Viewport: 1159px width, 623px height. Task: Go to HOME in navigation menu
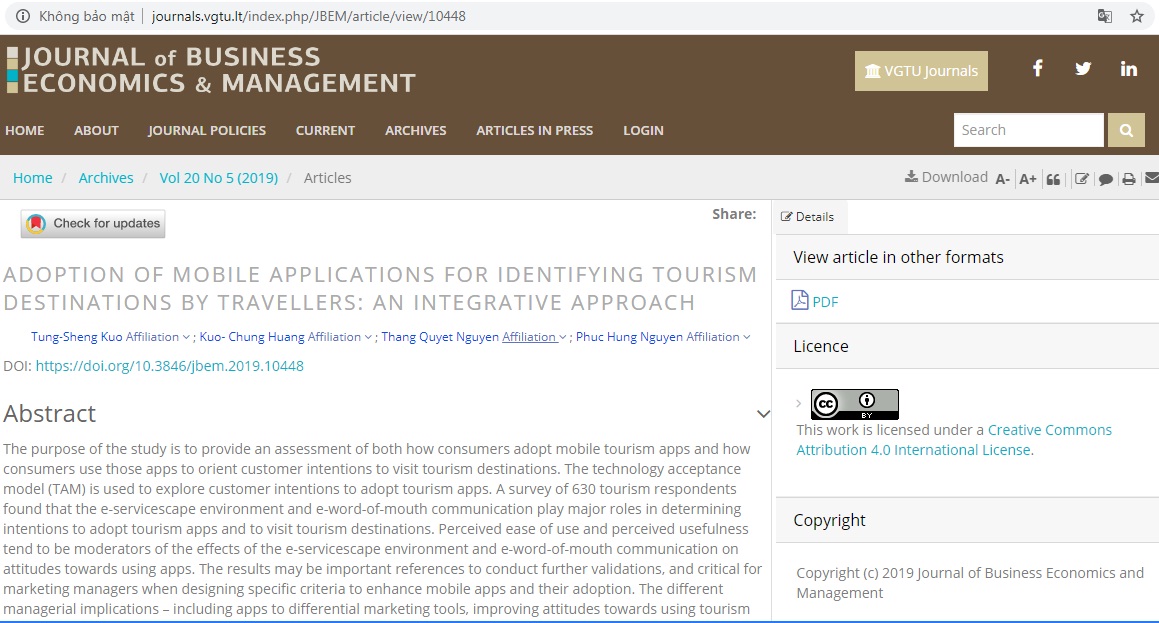pos(24,130)
